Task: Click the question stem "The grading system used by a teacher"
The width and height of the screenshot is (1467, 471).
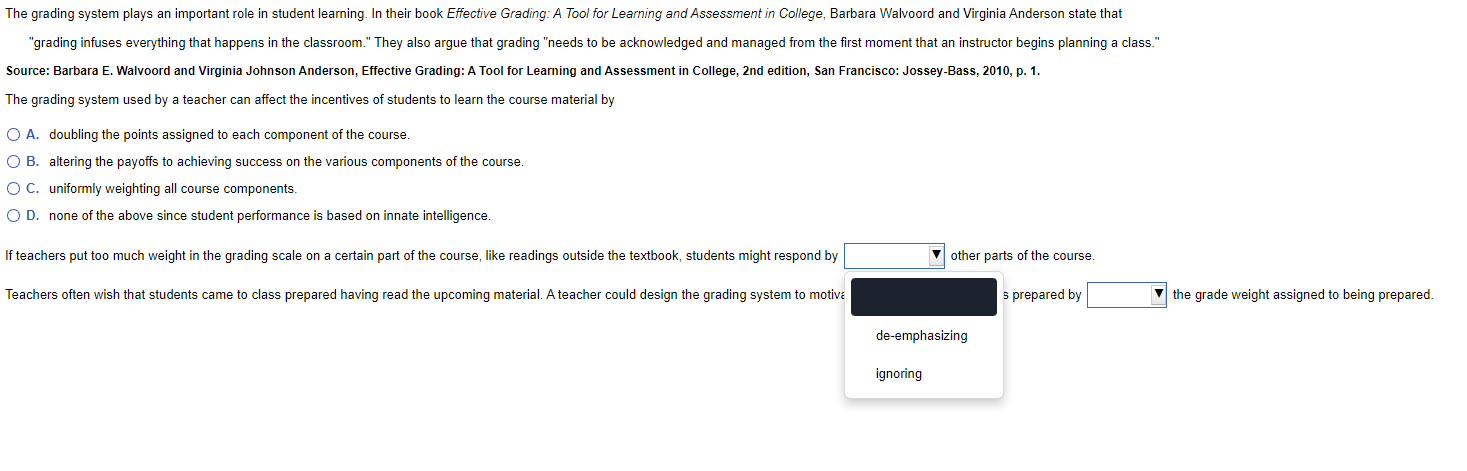Action: click(x=310, y=100)
